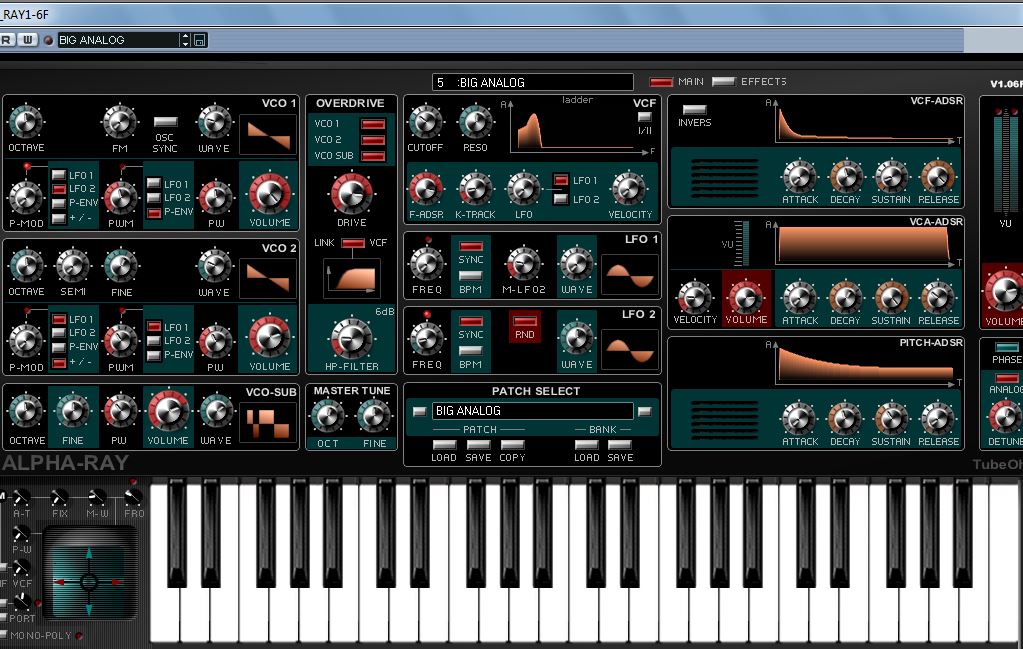1023x649 pixels.
Task: Click the VCO-SUB WAVE knob
Action: point(216,413)
